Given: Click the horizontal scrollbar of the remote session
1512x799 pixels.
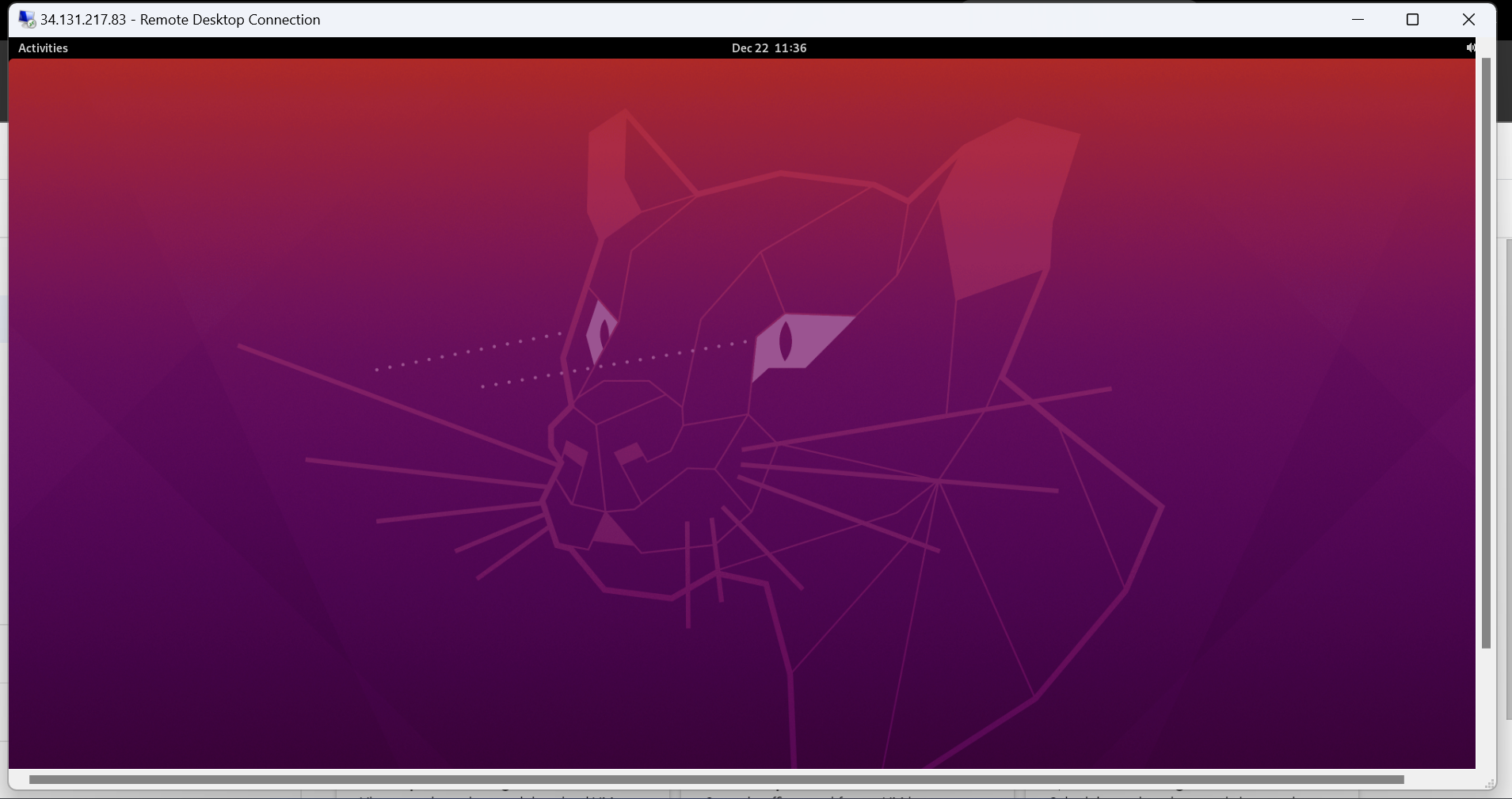Looking at the screenshot, I should [716, 780].
